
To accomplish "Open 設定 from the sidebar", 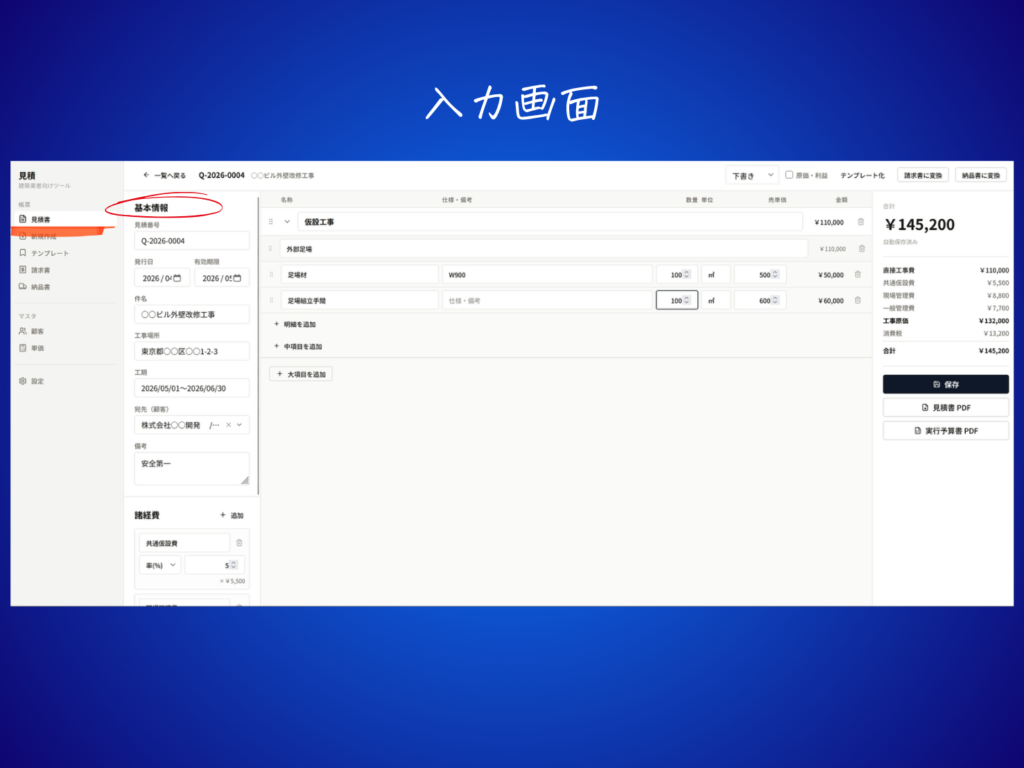I will click(37, 381).
